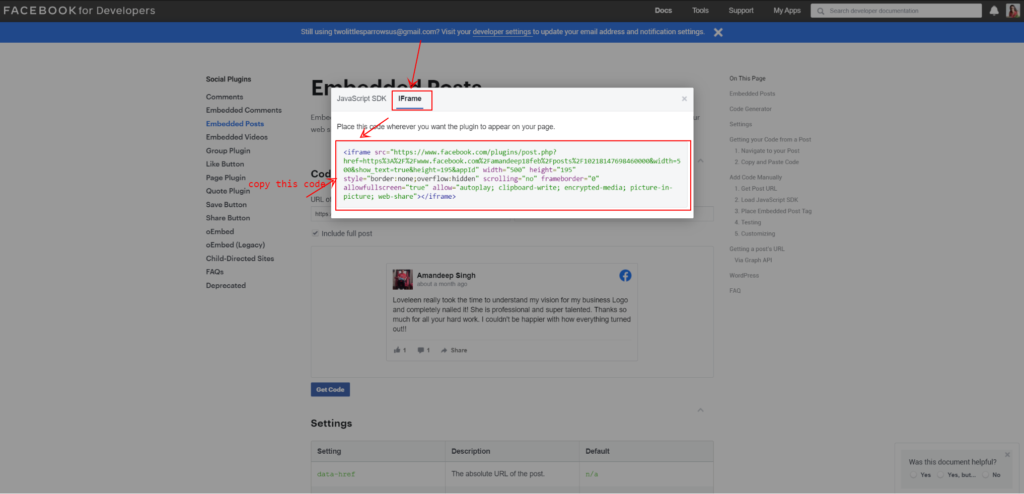This screenshot has width=1024, height=494.
Task: Open Amandeep Singh's profile picture thumbnail
Action: point(402,279)
